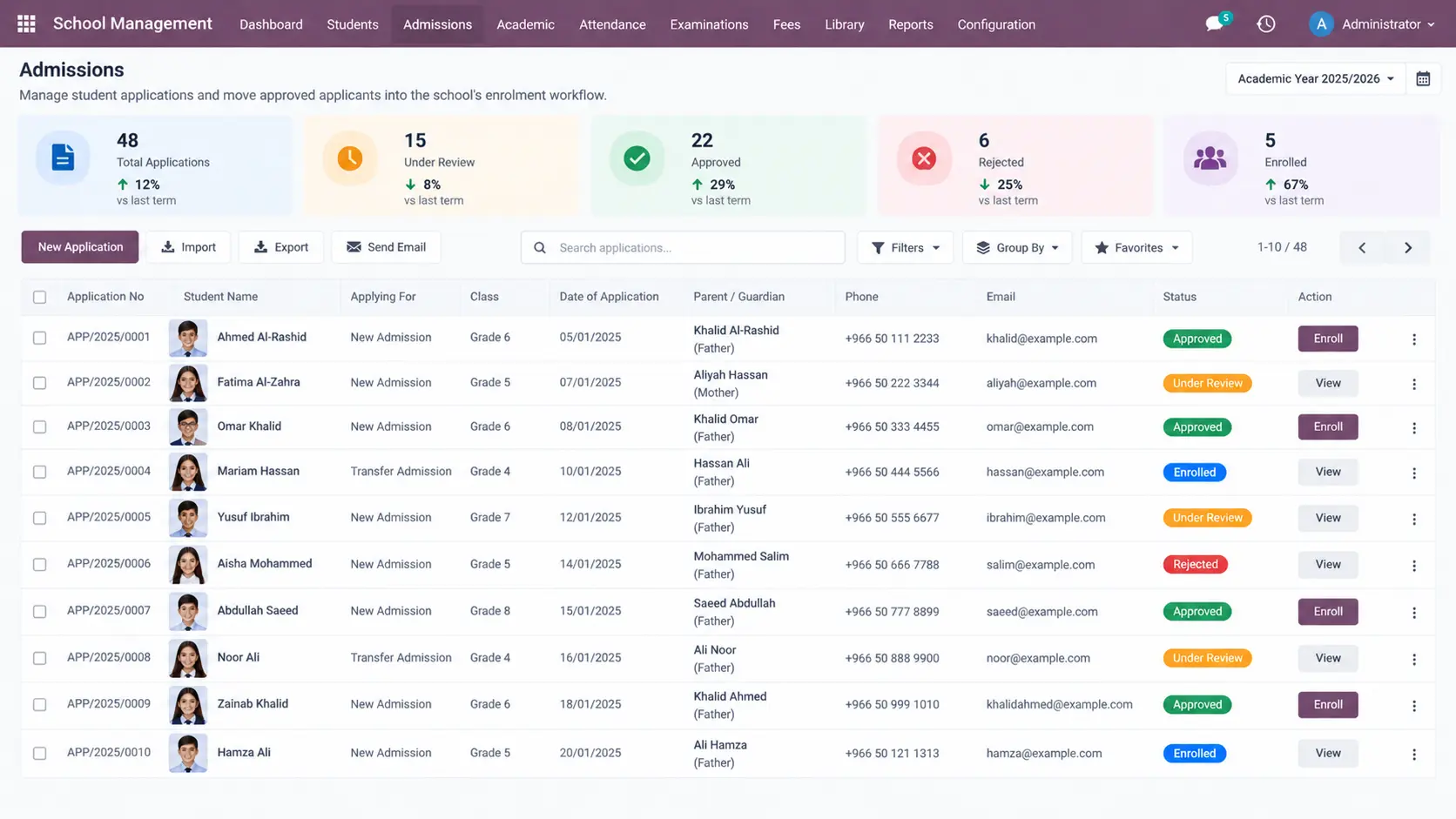1456x819 pixels.
Task: Go to the next page of applications
Action: tap(1408, 248)
